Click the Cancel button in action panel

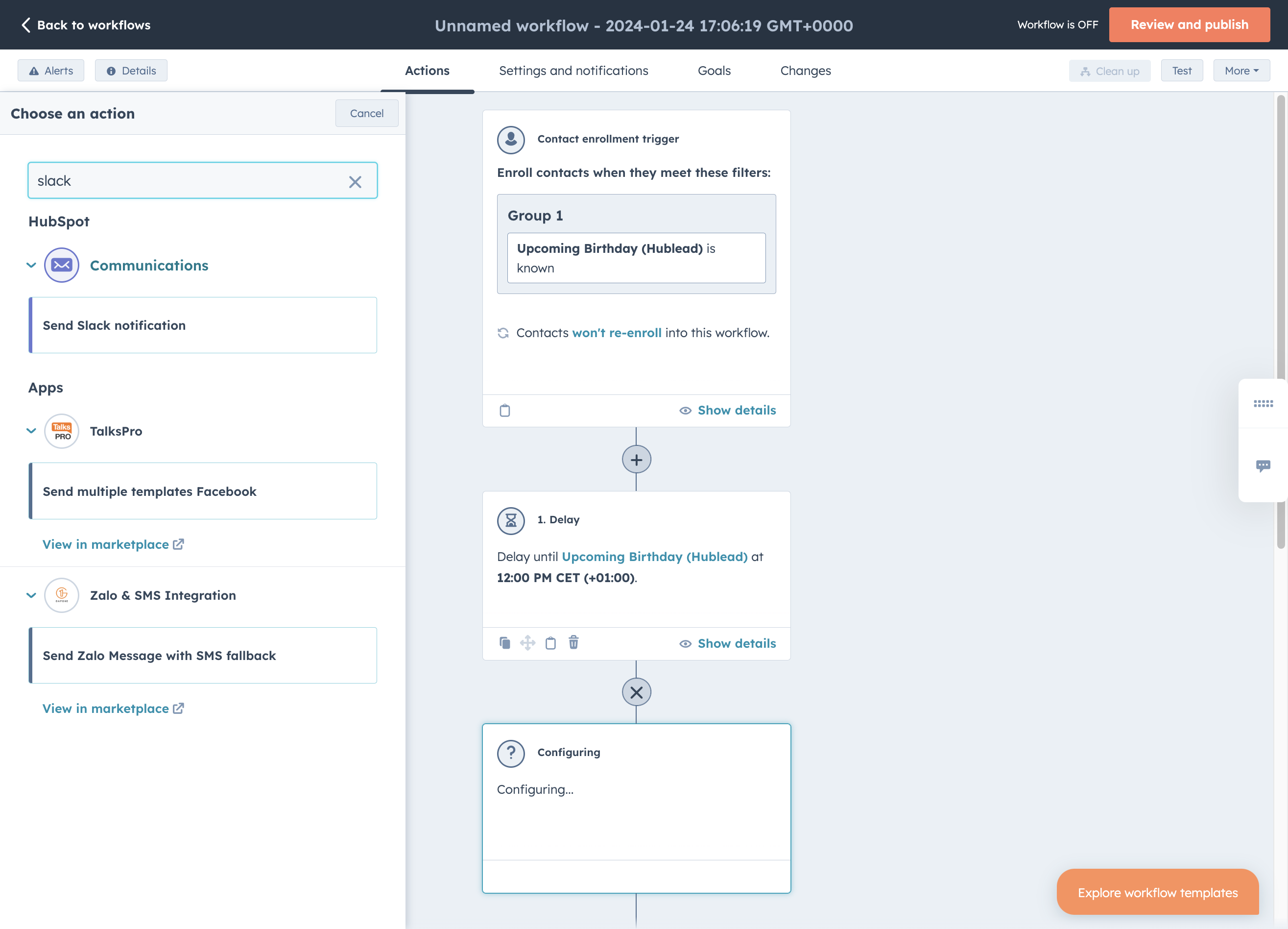point(366,113)
